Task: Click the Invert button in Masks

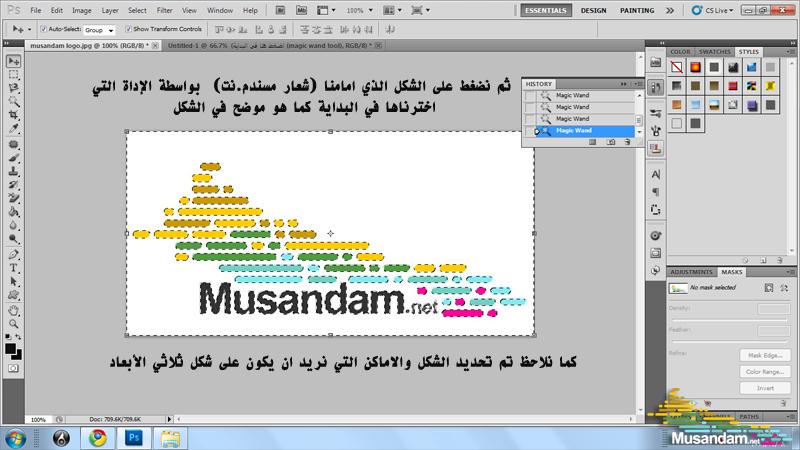Action: click(765, 388)
